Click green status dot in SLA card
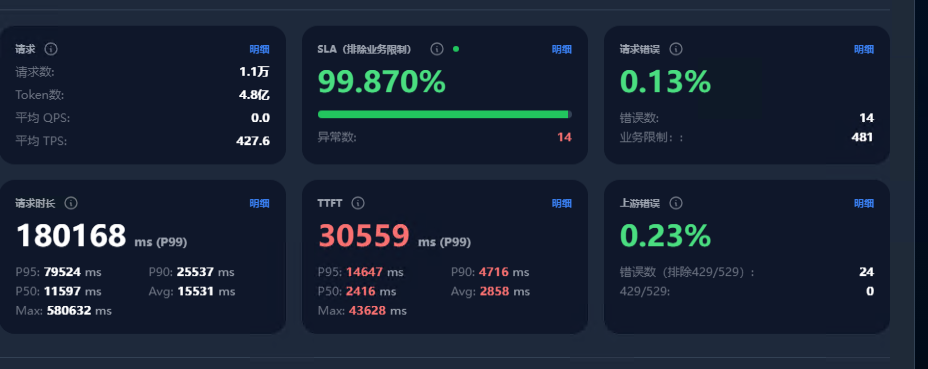Image resolution: width=928 pixels, height=369 pixels. tap(456, 49)
